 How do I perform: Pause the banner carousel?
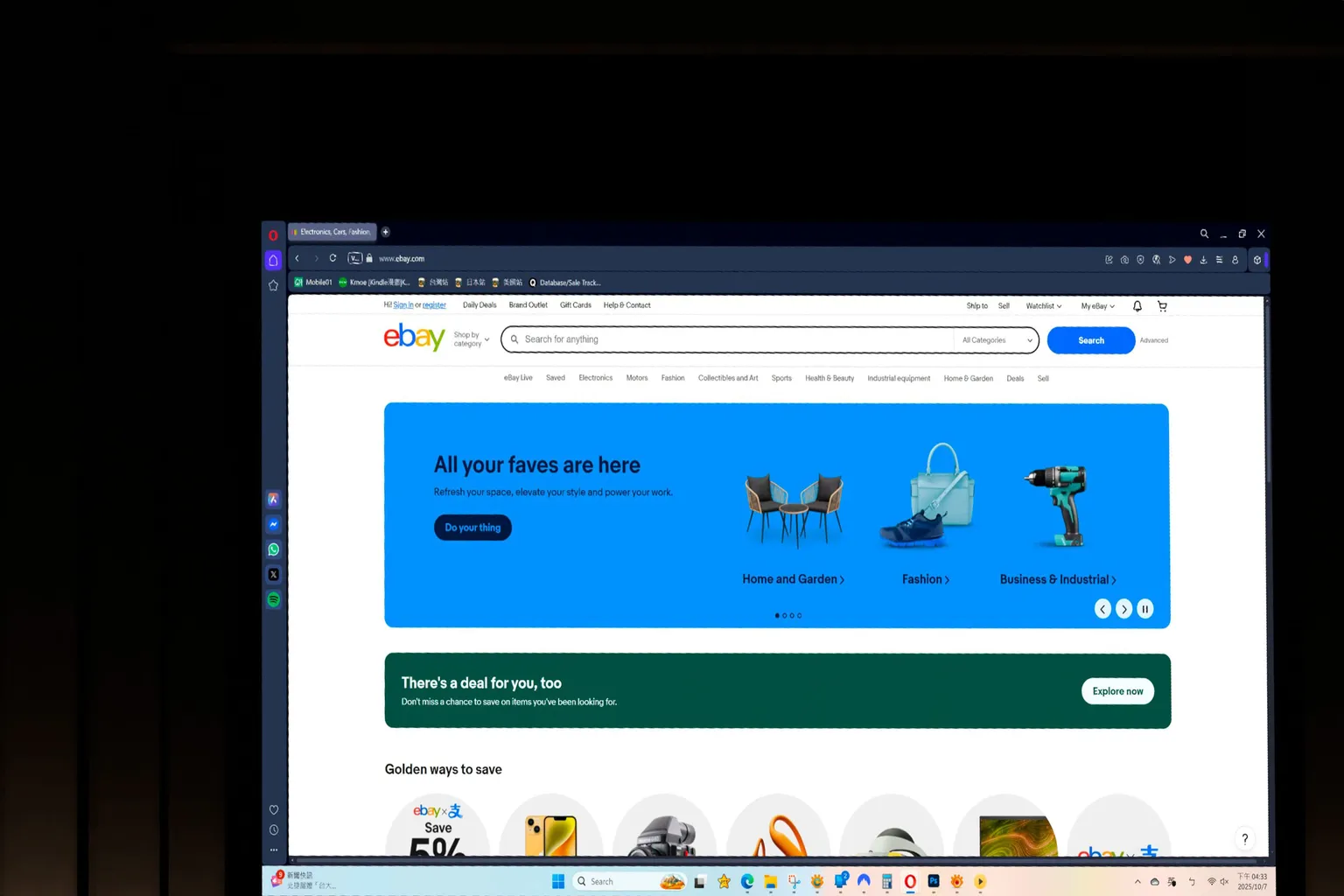coord(1144,609)
